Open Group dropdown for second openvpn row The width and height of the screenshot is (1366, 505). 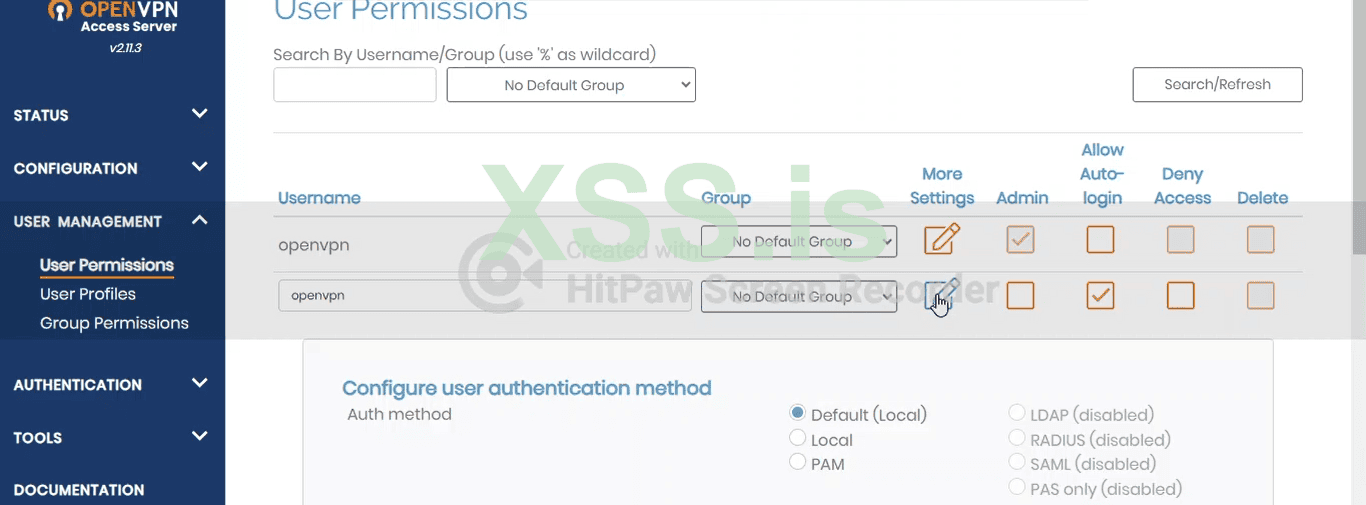(799, 296)
